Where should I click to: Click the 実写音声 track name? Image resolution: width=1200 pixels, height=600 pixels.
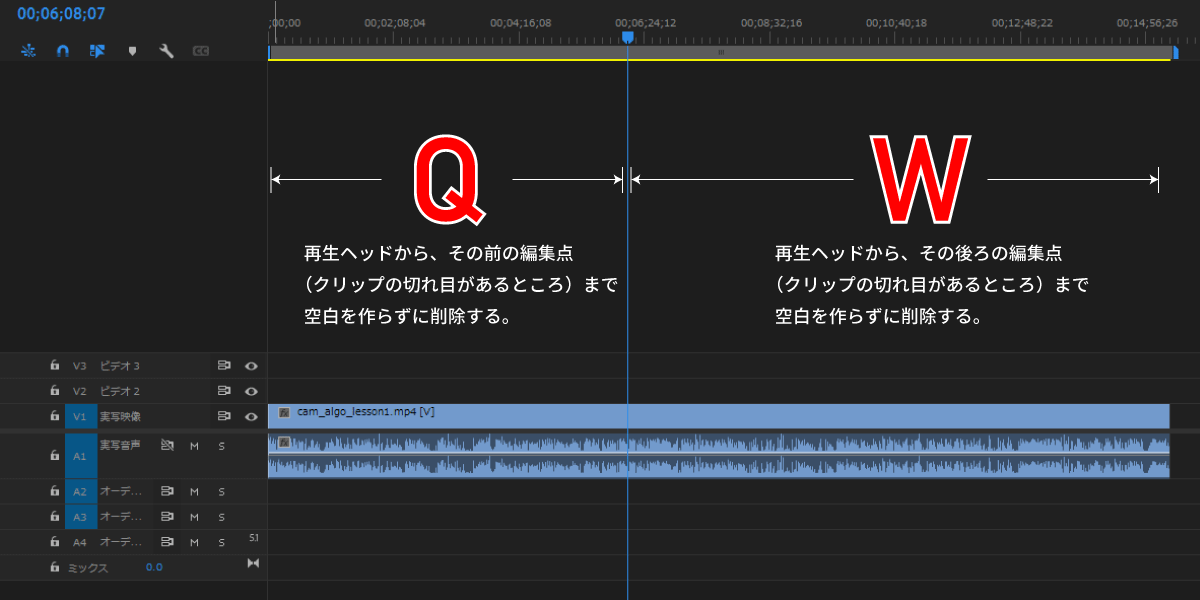(x=120, y=444)
